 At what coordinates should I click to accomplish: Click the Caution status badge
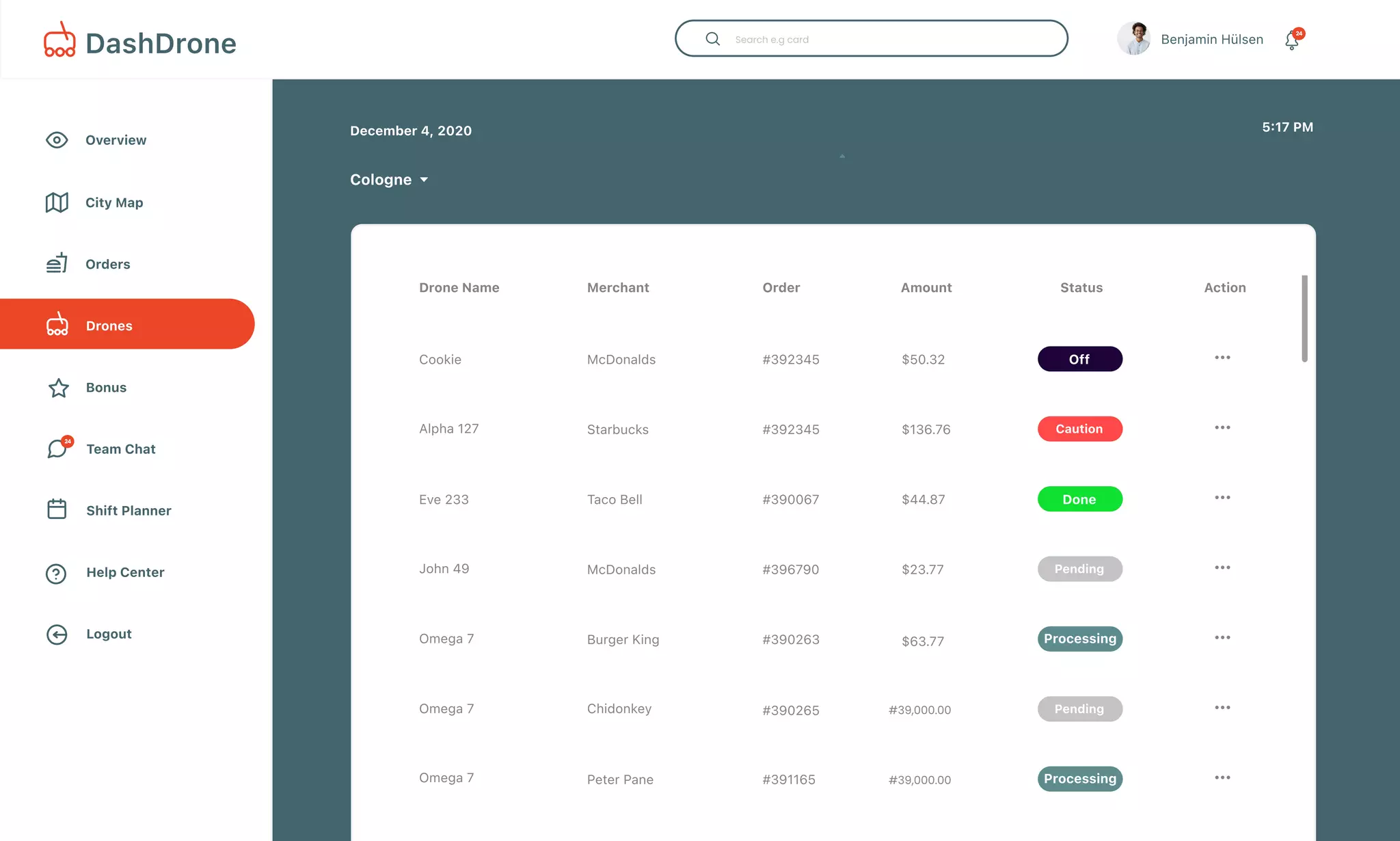(x=1080, y=429)
